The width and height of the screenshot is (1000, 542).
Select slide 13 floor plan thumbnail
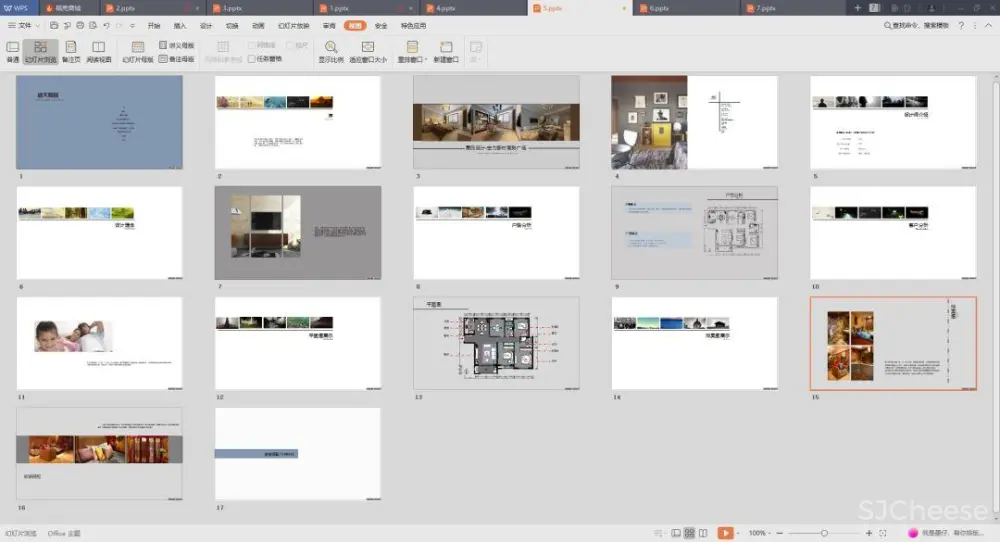click(496, 342)
